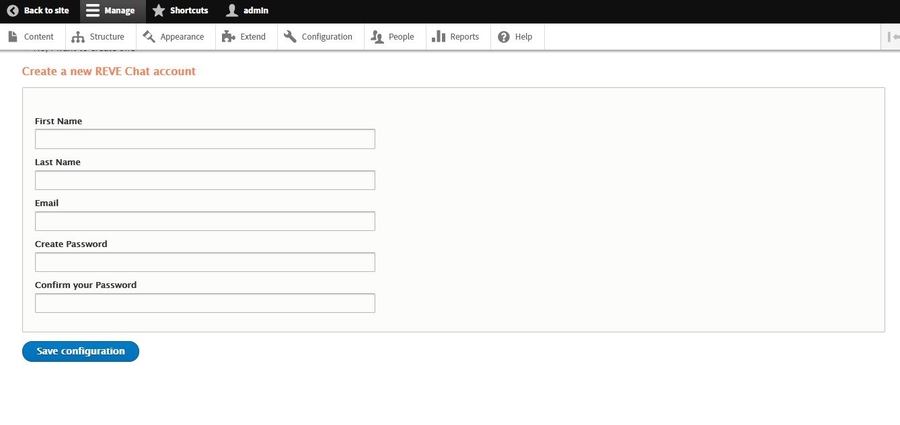
Task: Select the Email input field
Action: (x=205, y=221)
